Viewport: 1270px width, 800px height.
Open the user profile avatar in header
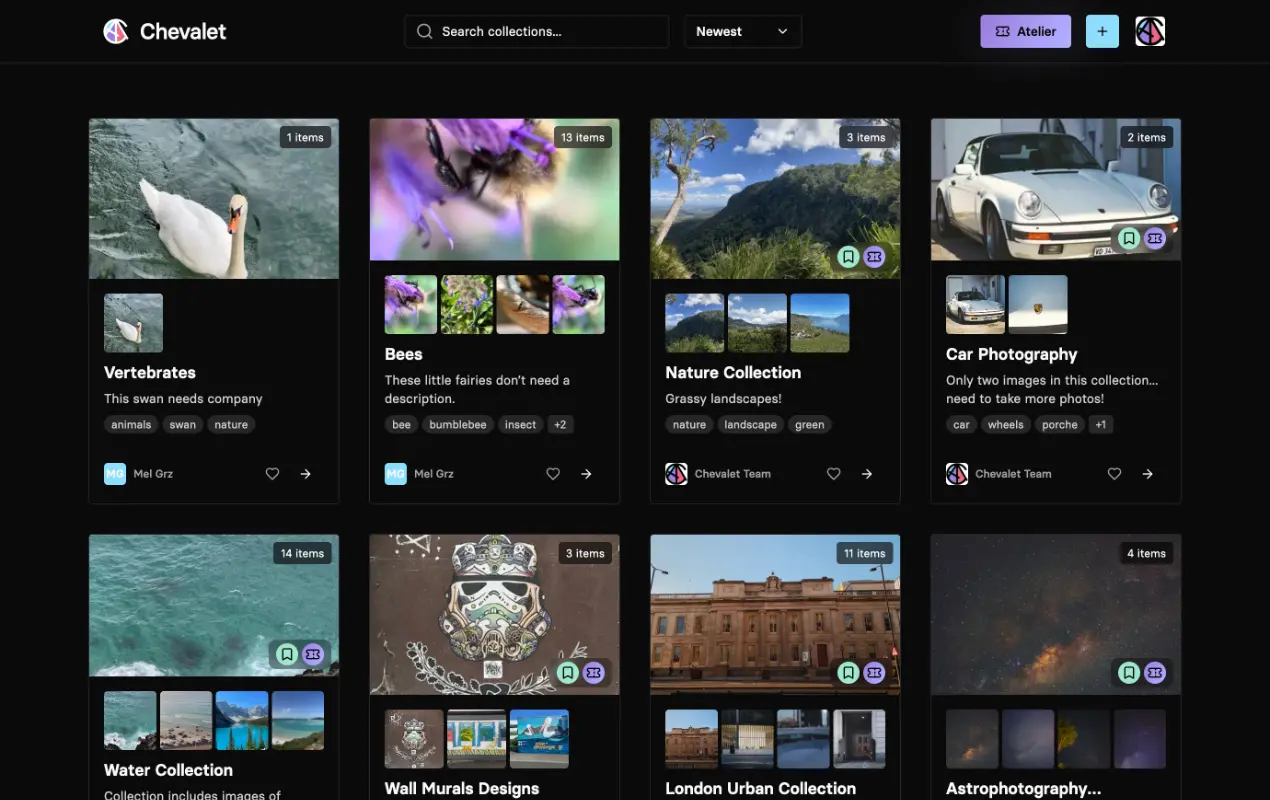coord(1150,31)
